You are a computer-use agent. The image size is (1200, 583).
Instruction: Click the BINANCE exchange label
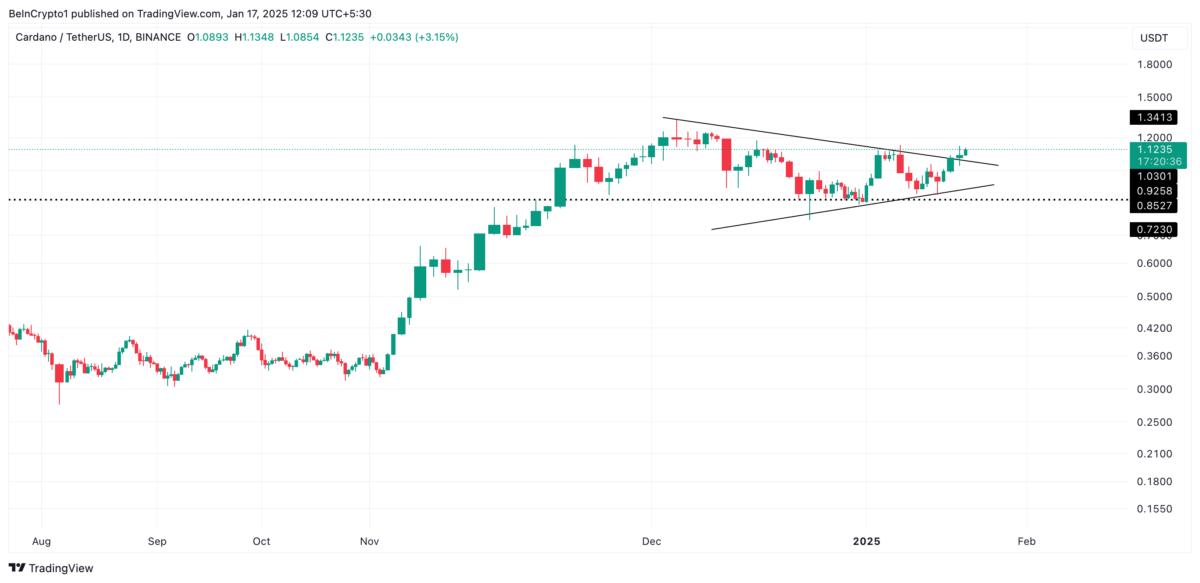tap(160, 37)
